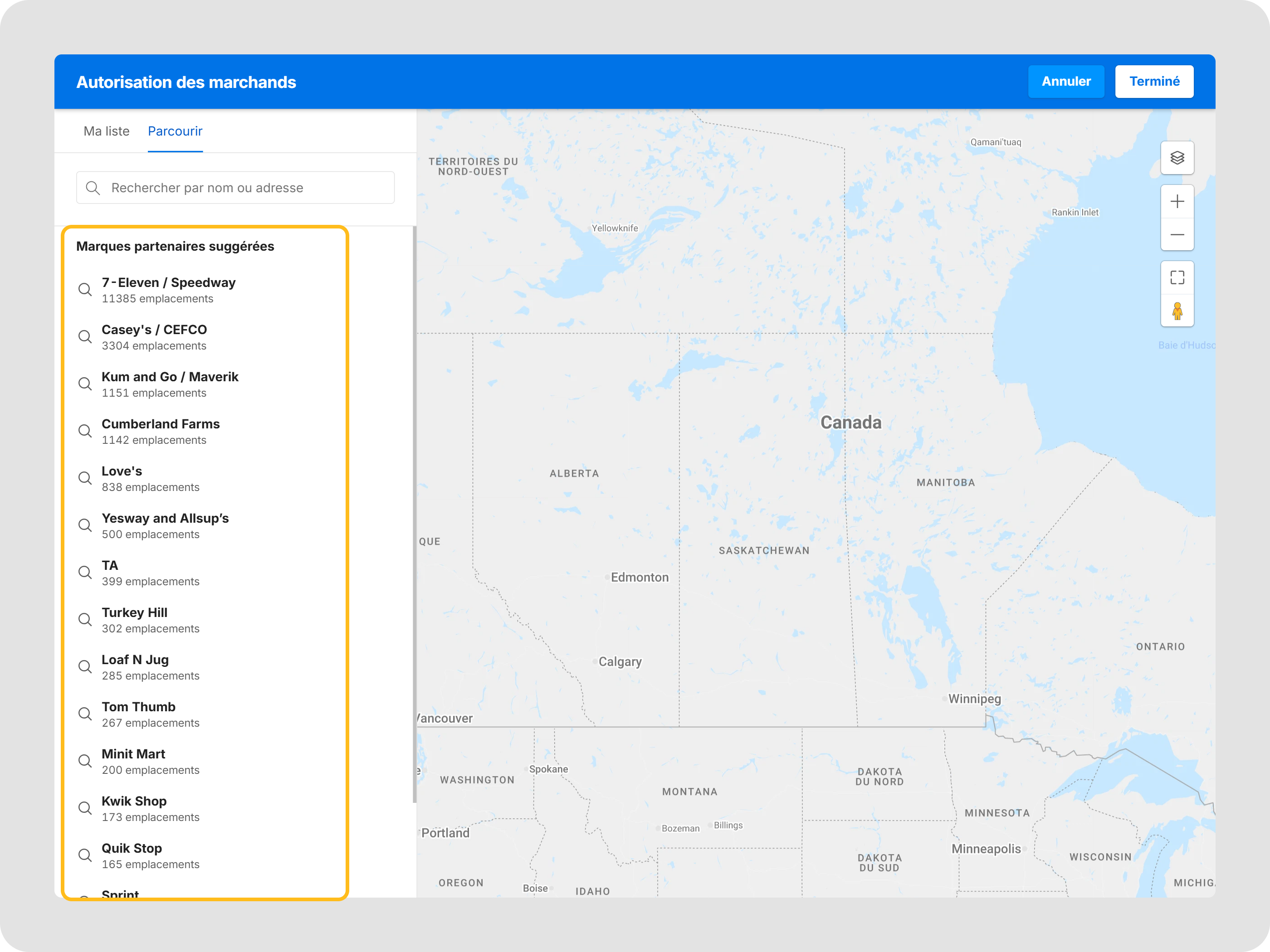The height and width of the screenshot is (952, 1270).
Task: Zoom in on the map
Action: (1177, 201)
